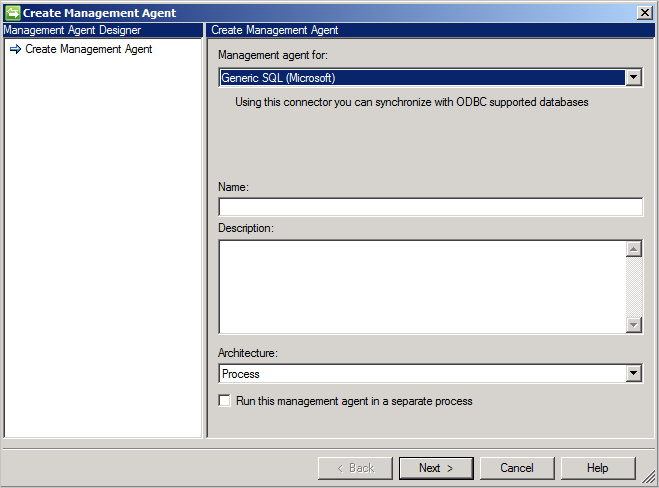Click the green Management Agent title bar icon
659x488 pixels.
13,13
